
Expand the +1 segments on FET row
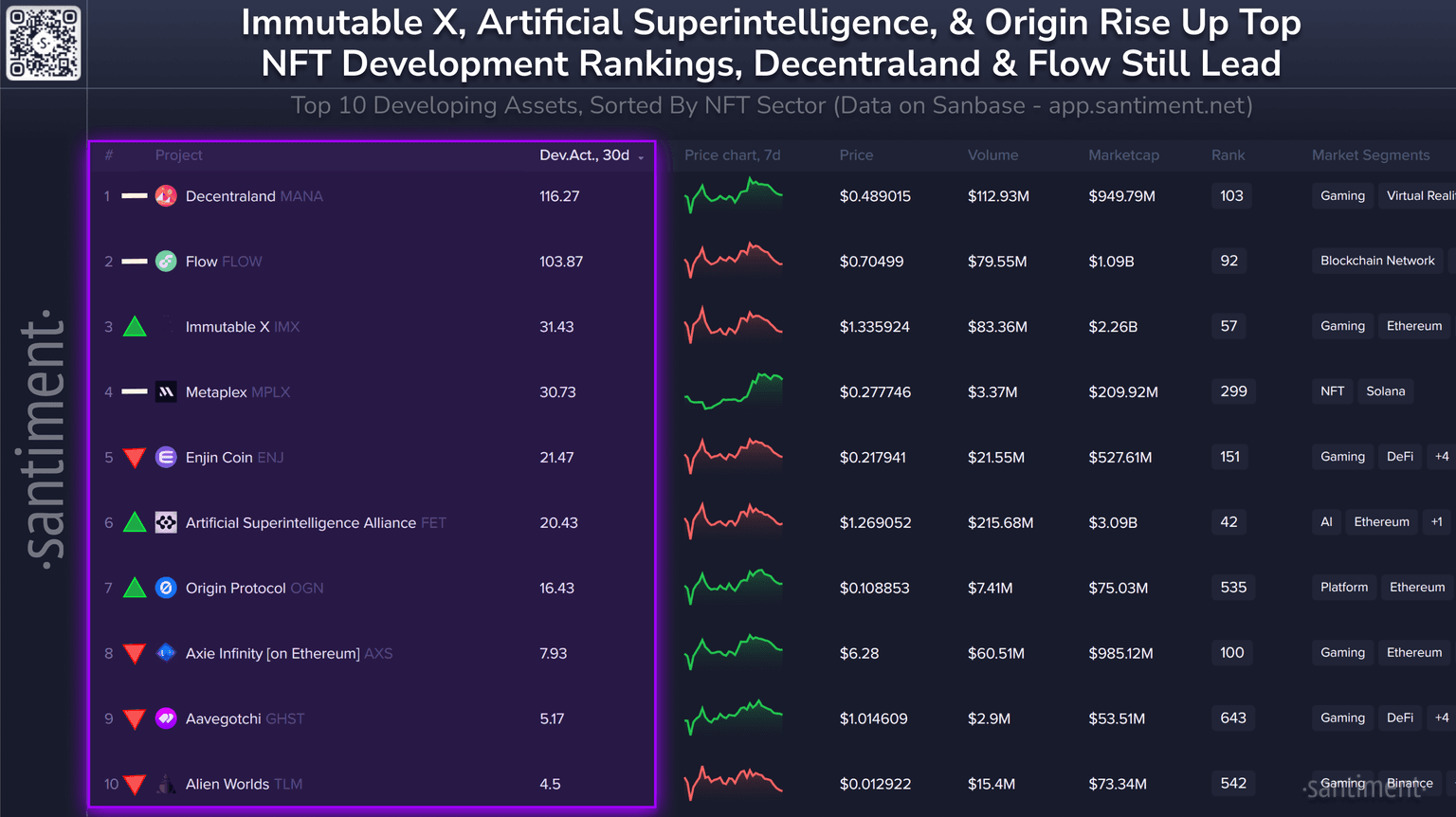pyautogui.click(x=1437, y=522)
